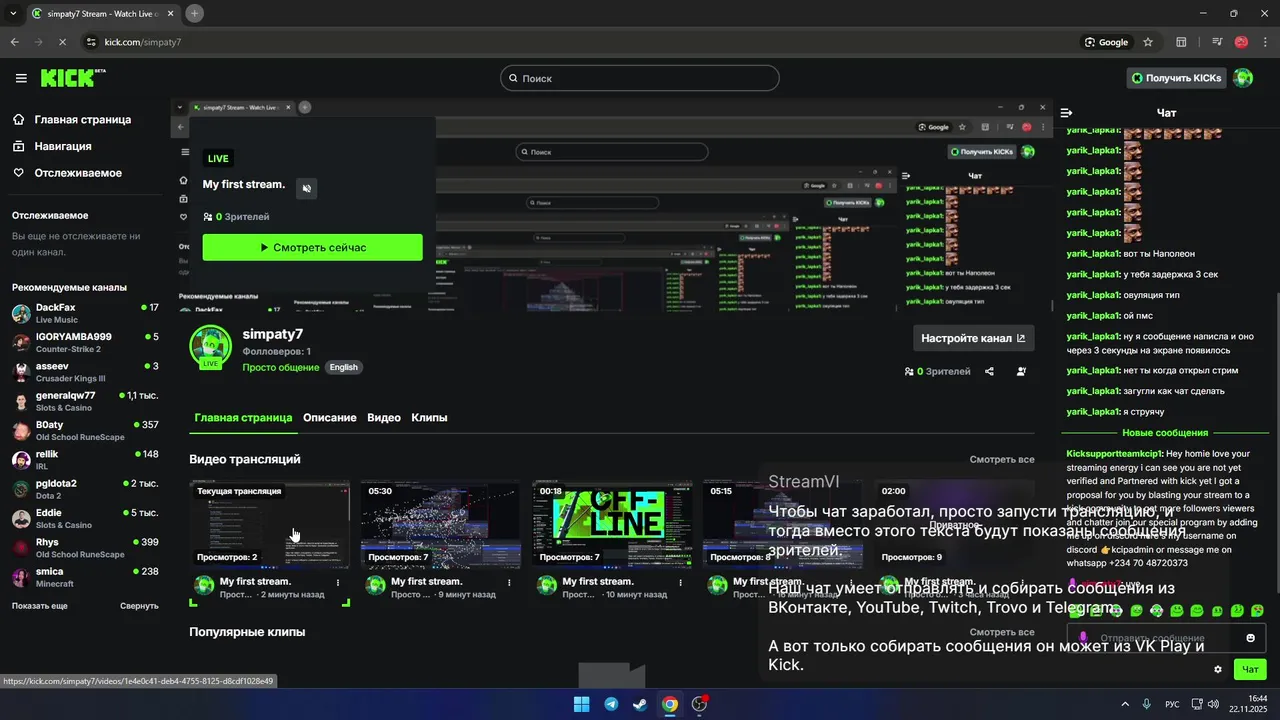Viewport: 1280px width, 720px height.
Task: Focus the Поиск search field
Action: pos(640,78)
